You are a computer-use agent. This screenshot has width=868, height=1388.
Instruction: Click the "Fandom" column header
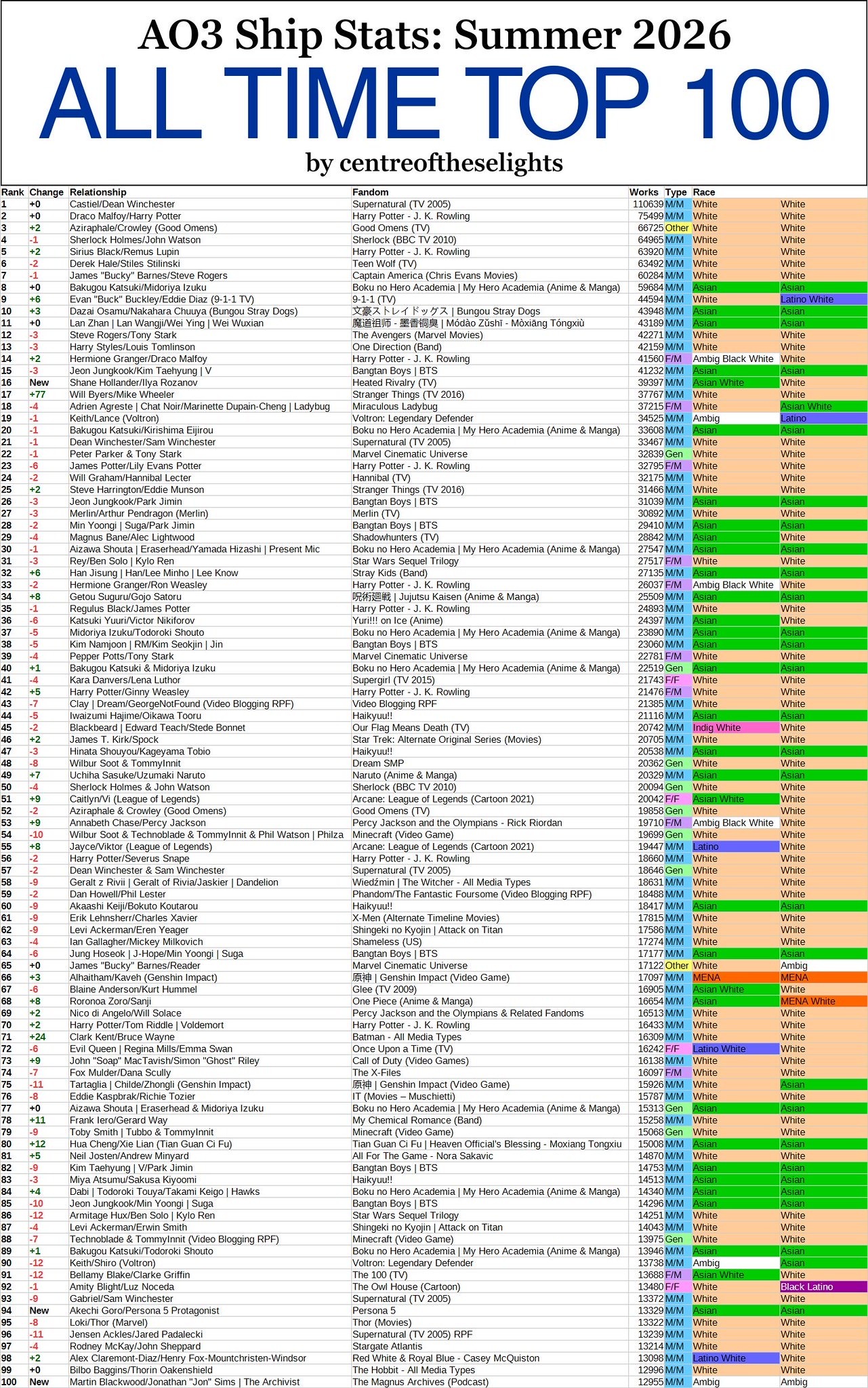pyautogui.click(x=371, y=192)
